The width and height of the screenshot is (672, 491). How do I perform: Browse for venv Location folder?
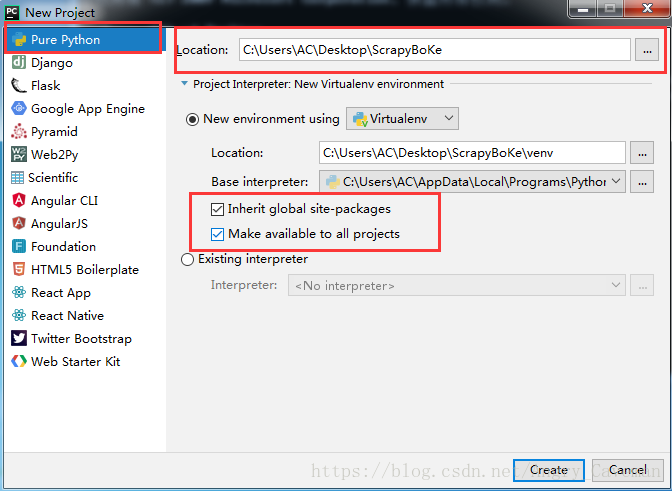[x=642, y=153]
